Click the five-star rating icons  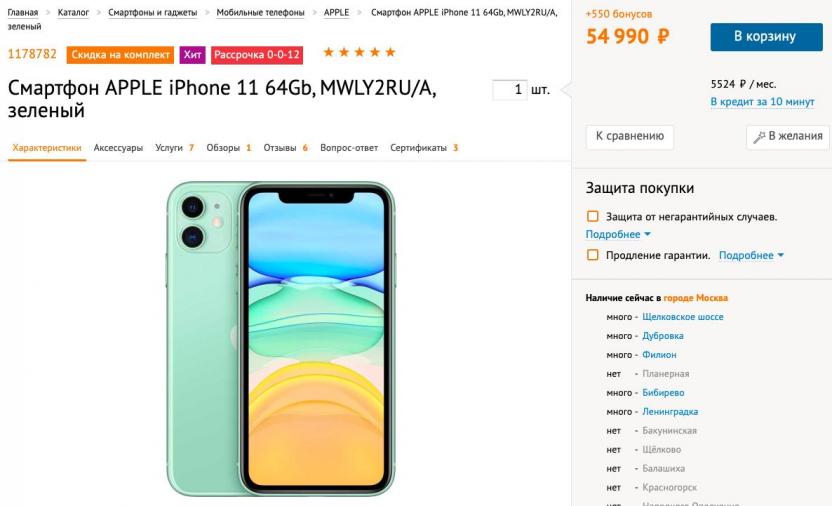359,52
